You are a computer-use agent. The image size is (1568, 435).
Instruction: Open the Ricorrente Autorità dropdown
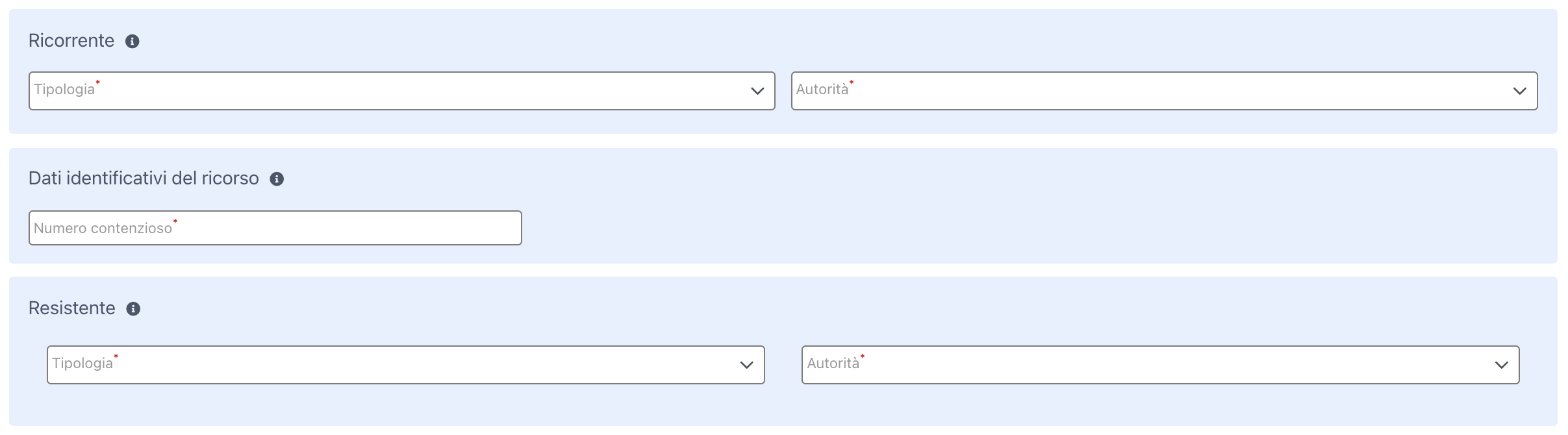coord(1164,91)
